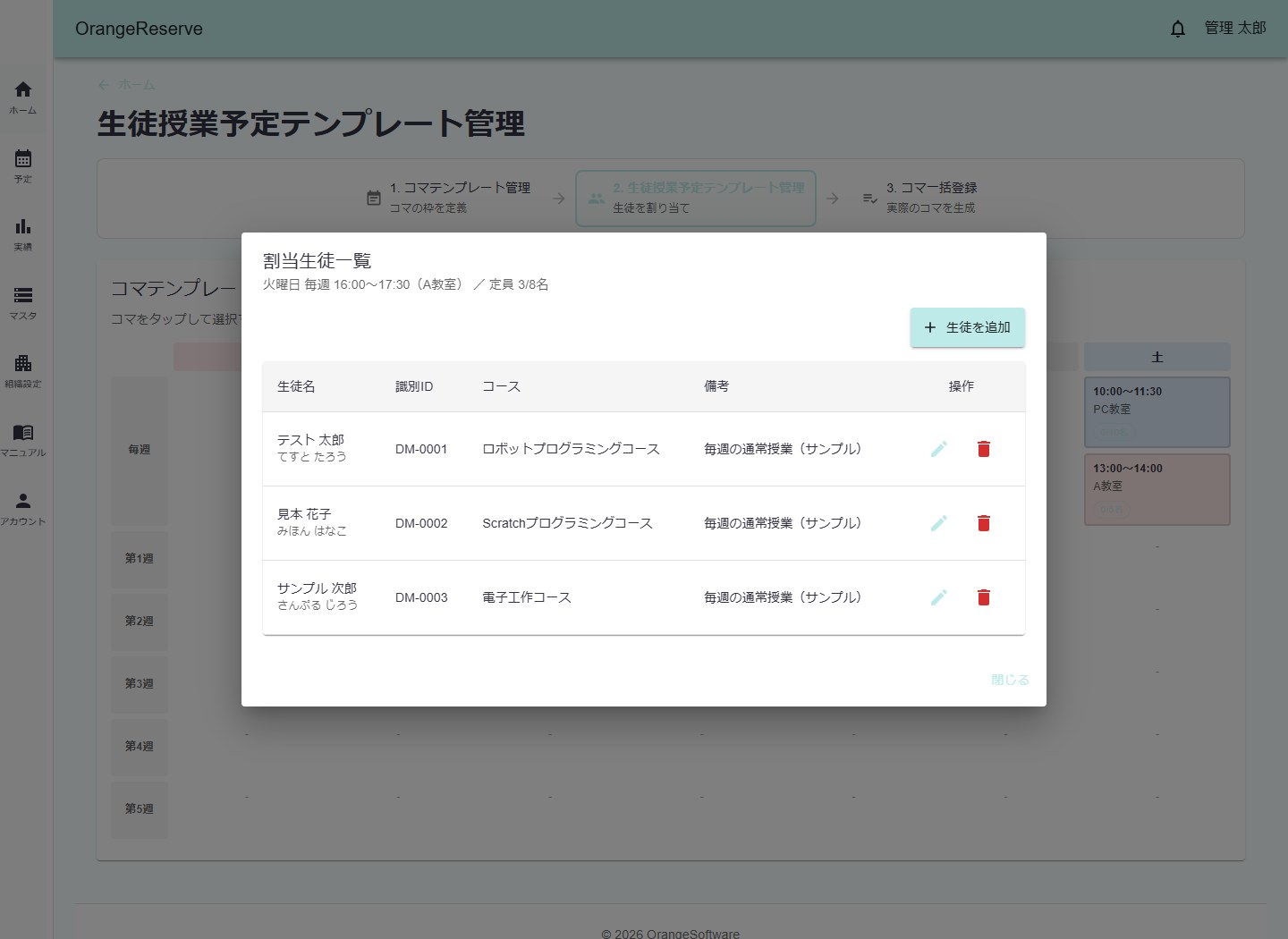This screenshot has height=939, width=1288.
Task: Click the student name テスト 太郎
Action: (310, 440)
